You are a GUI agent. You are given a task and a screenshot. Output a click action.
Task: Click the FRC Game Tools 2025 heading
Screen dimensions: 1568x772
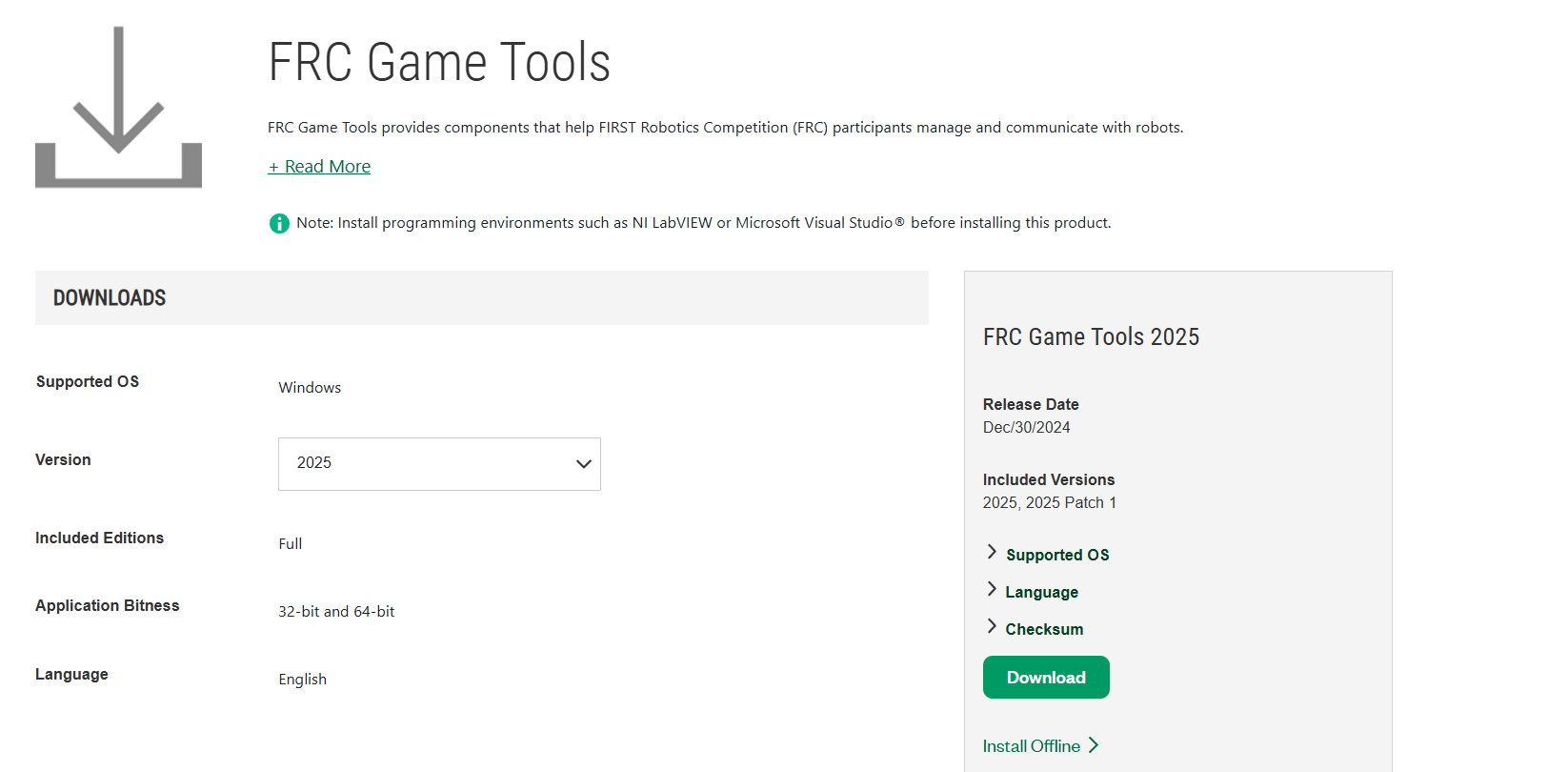click(1091, 337)
